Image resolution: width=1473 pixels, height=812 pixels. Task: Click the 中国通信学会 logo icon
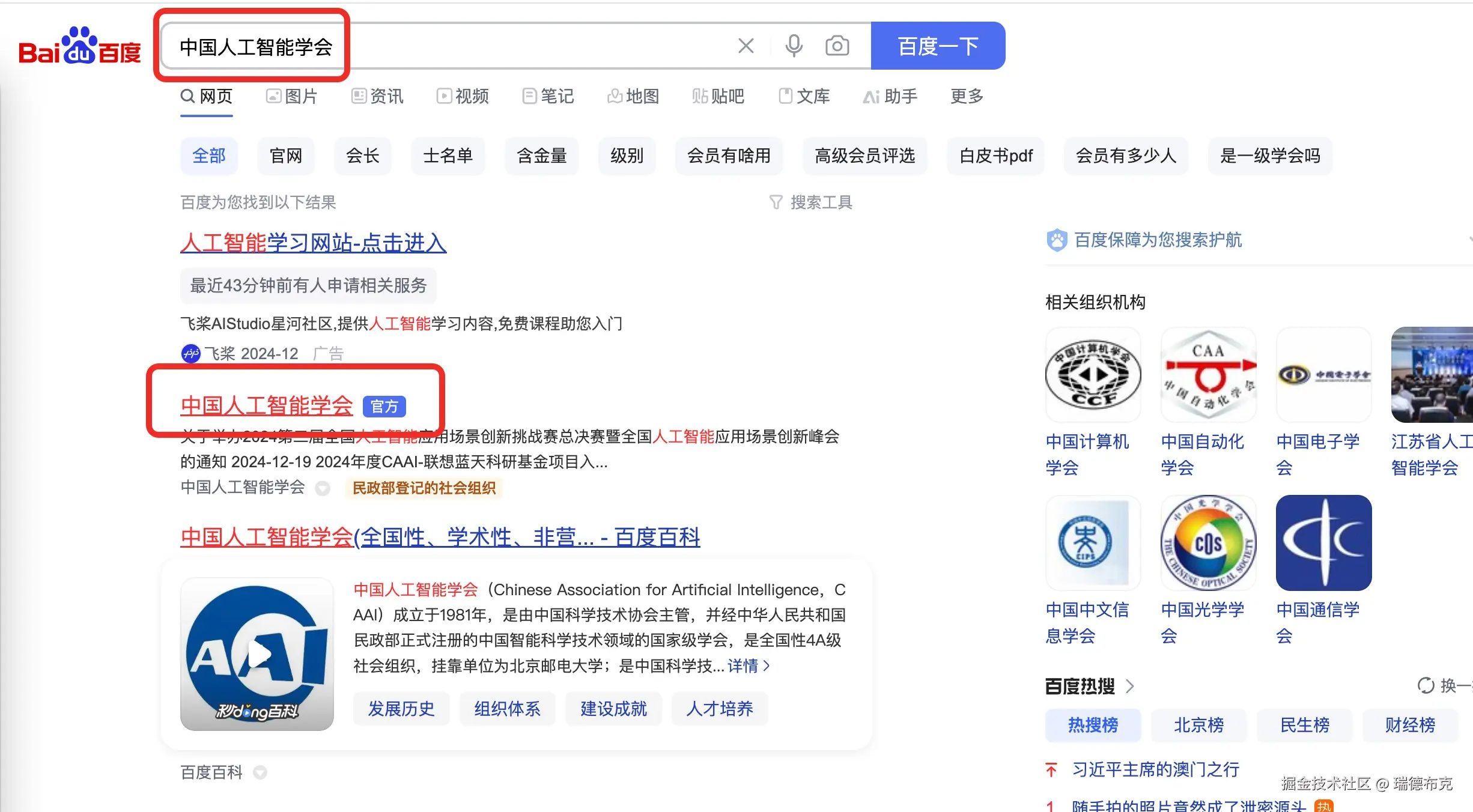1323,543
